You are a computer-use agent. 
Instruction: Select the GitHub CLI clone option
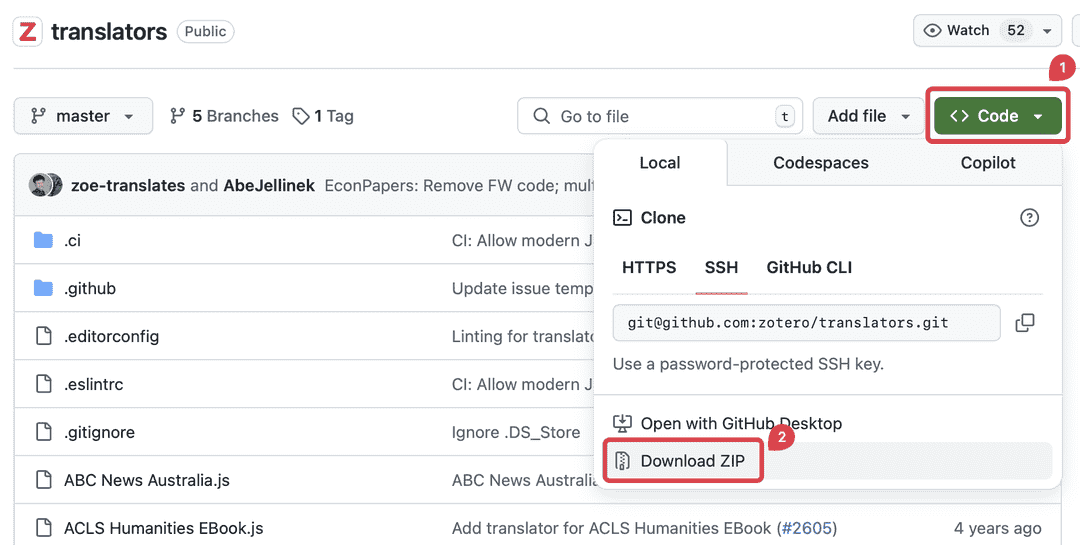[x=809, y=268]
